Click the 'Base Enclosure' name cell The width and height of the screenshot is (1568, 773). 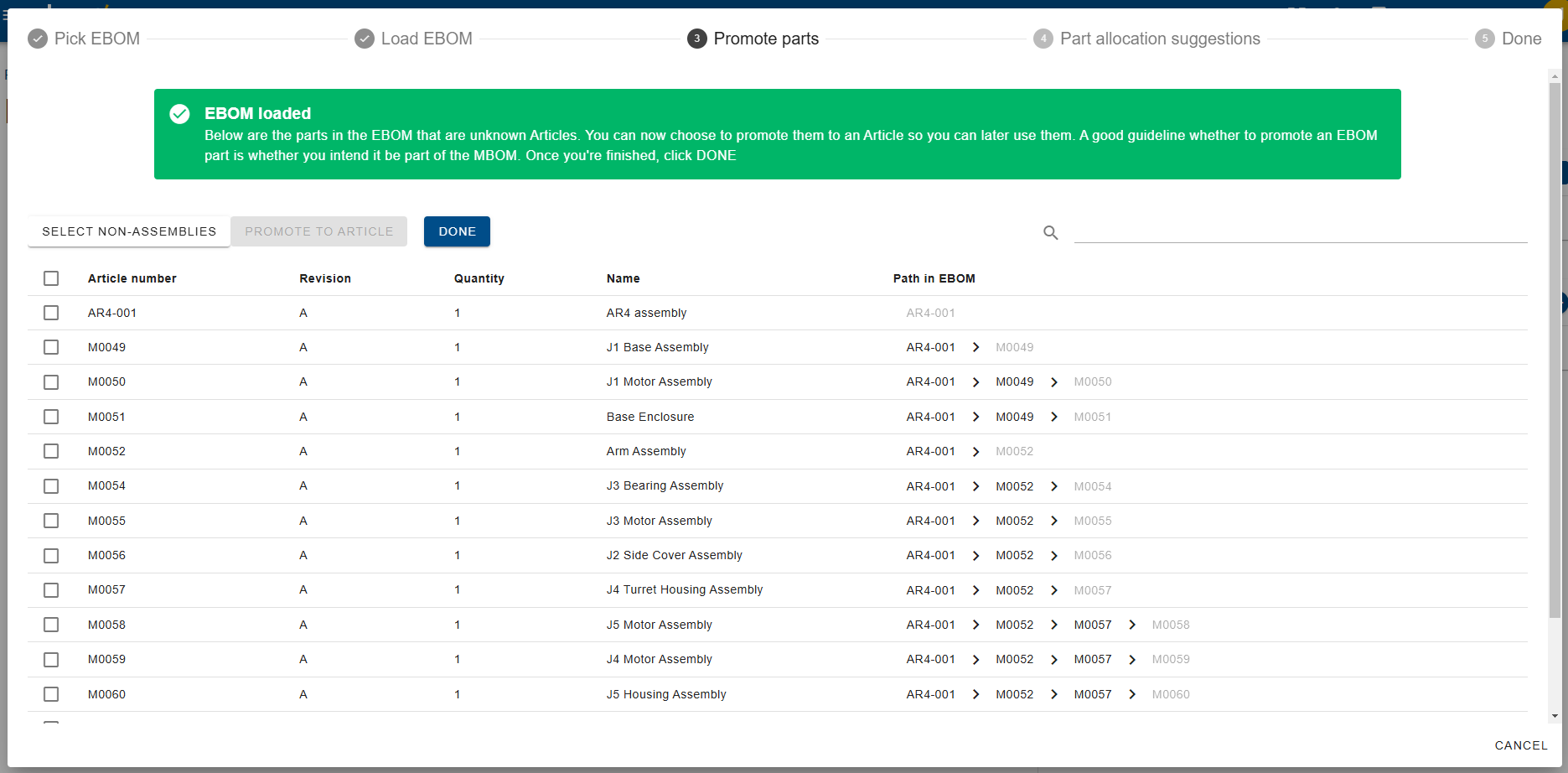coord(650,417)
